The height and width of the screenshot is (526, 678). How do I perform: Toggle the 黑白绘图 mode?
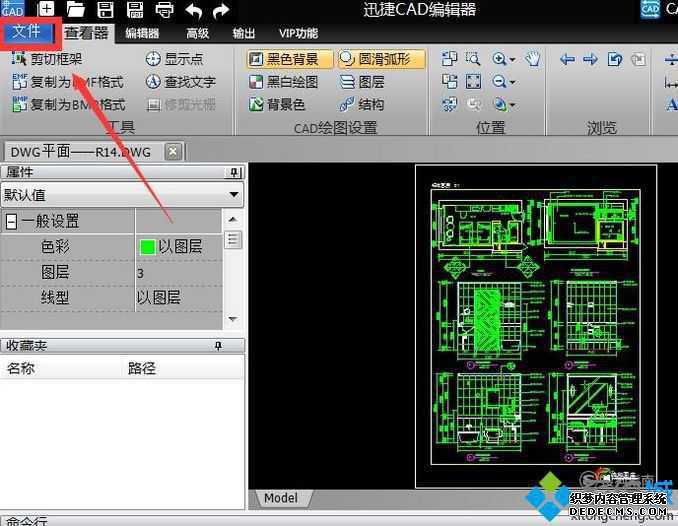[x=284, y=82]
